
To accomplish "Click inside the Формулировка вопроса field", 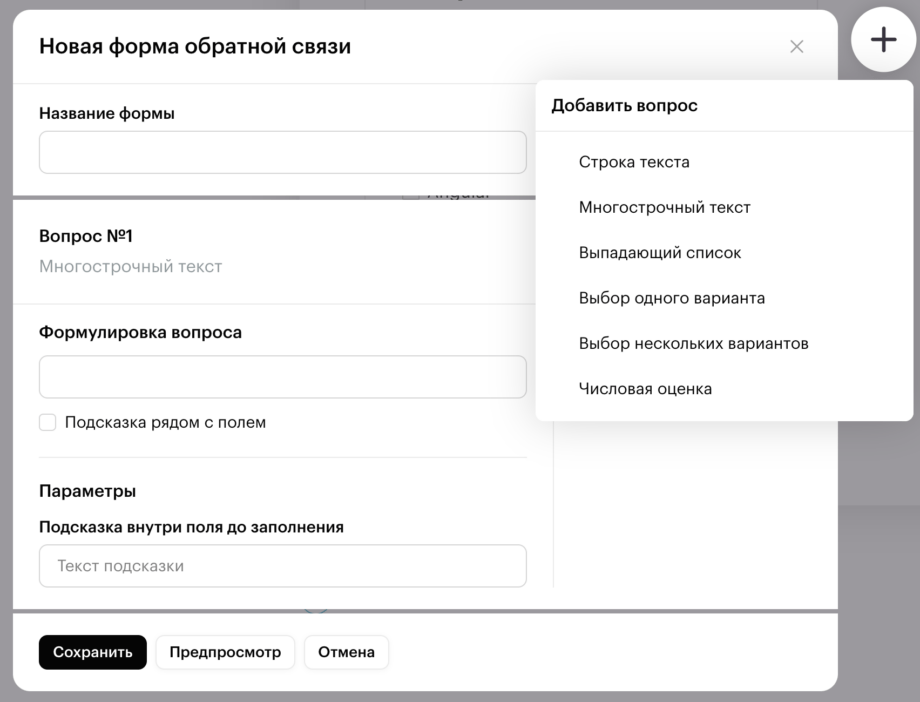I will pyautogui.click(x=282, y=377).
